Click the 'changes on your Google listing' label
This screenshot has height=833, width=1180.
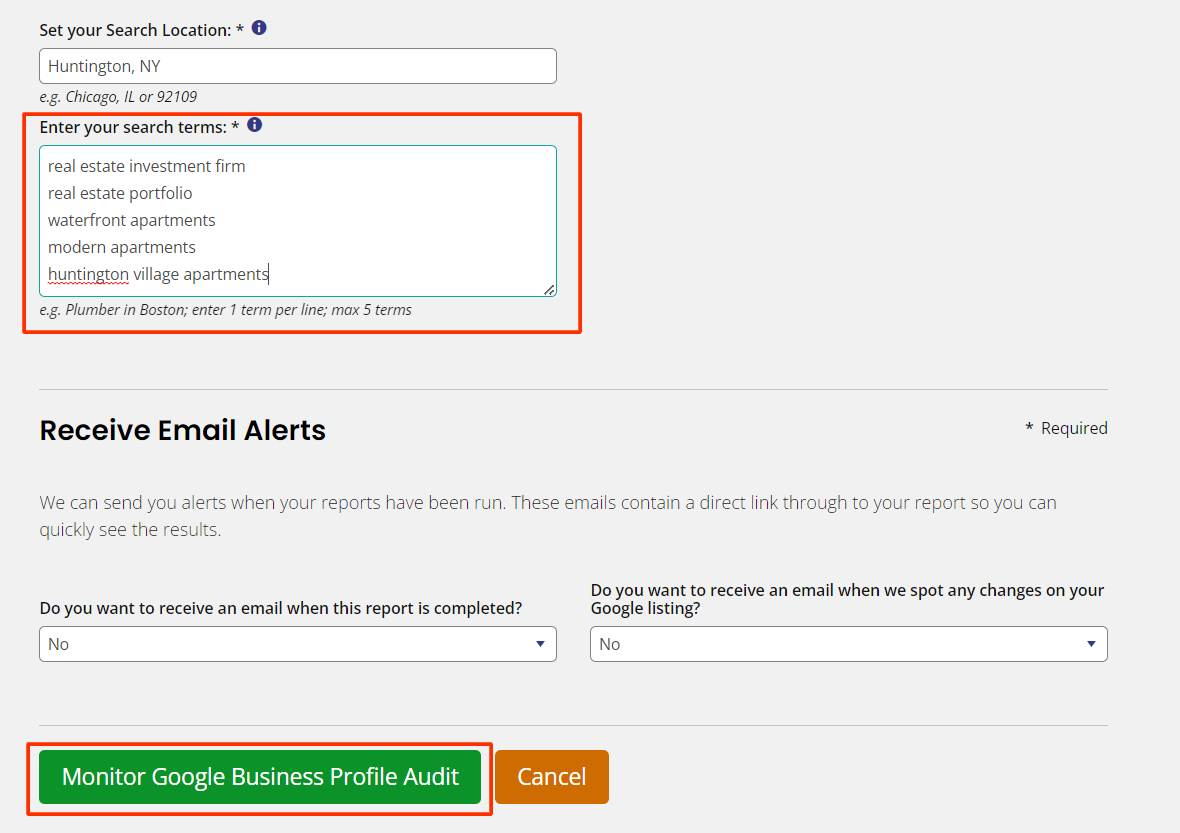[x=847, y=599]
